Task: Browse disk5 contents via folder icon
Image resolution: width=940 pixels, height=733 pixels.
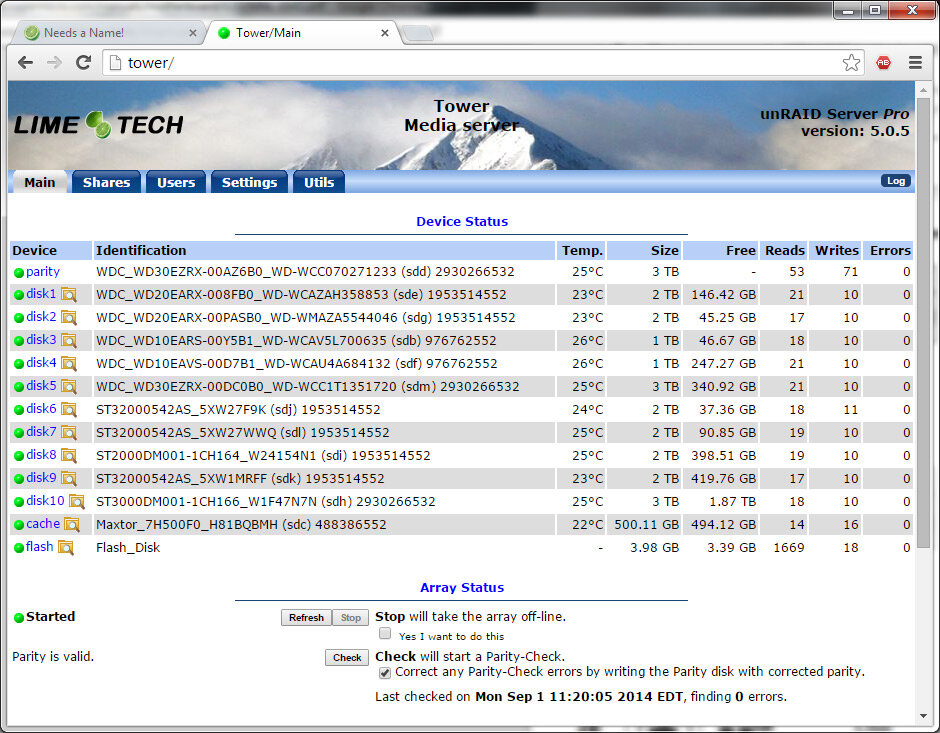Action: [69, 387]
